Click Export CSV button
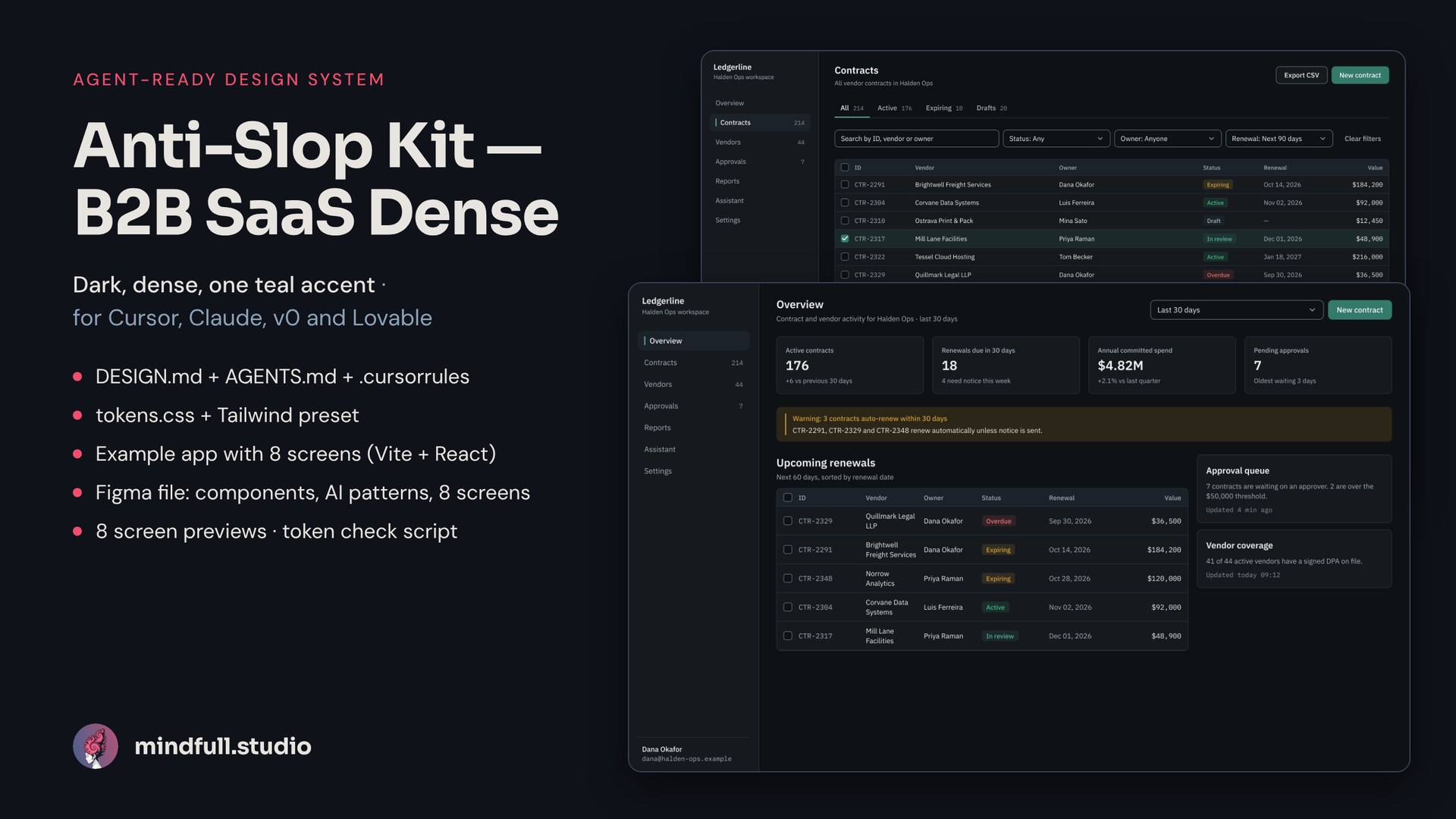Viewport: 1456px width, 819px height. tap(1301, 75)
